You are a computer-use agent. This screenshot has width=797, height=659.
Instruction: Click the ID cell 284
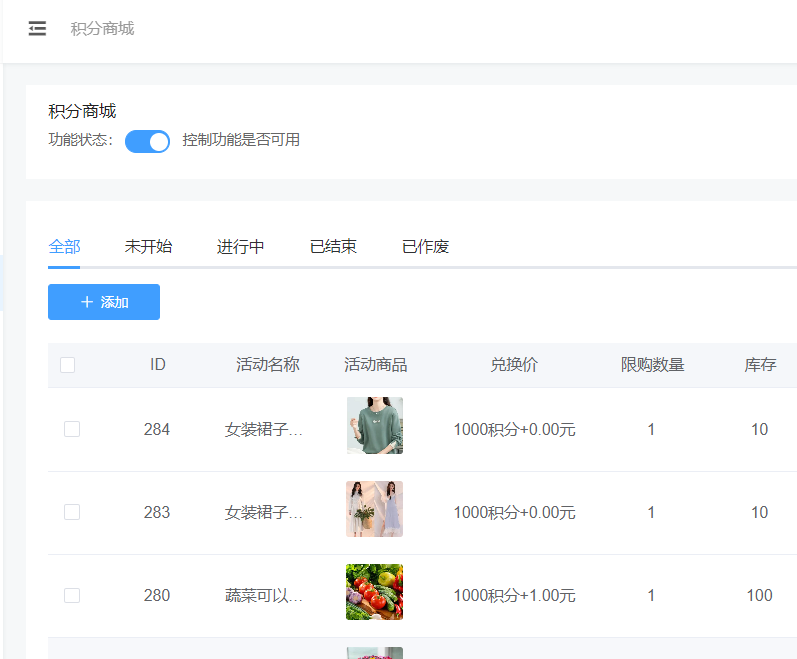[157, 429]
